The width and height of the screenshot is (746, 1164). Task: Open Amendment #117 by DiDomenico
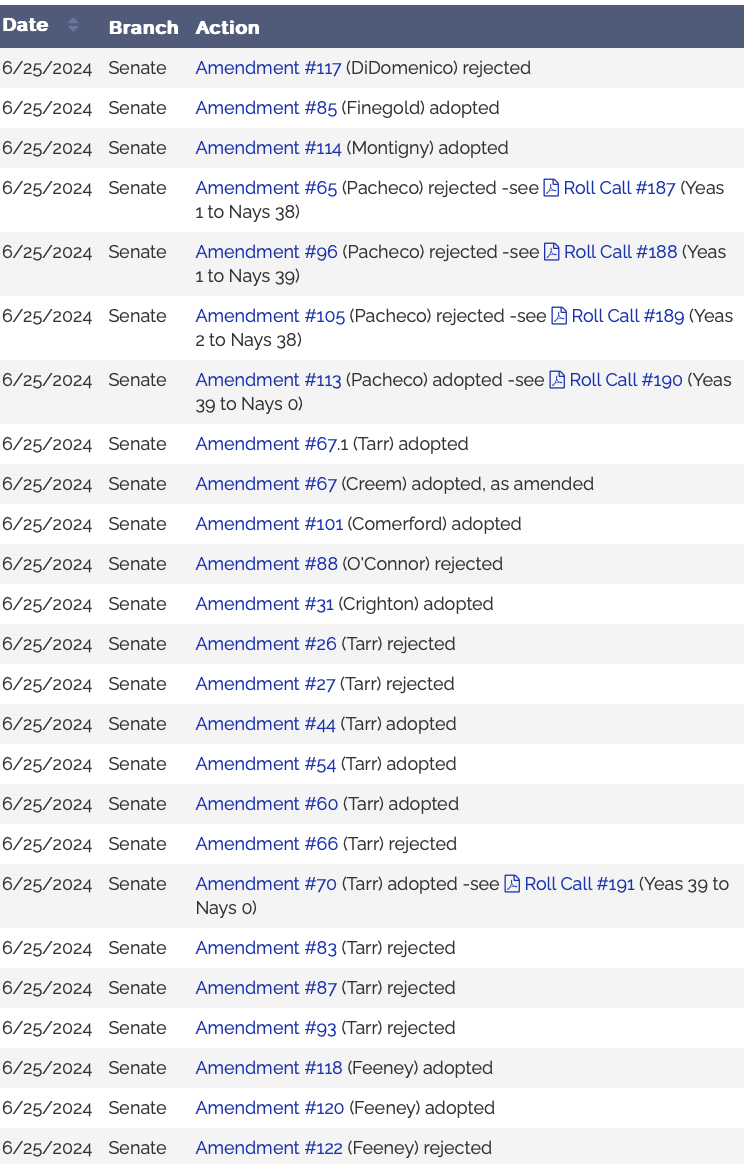[268, 68]
